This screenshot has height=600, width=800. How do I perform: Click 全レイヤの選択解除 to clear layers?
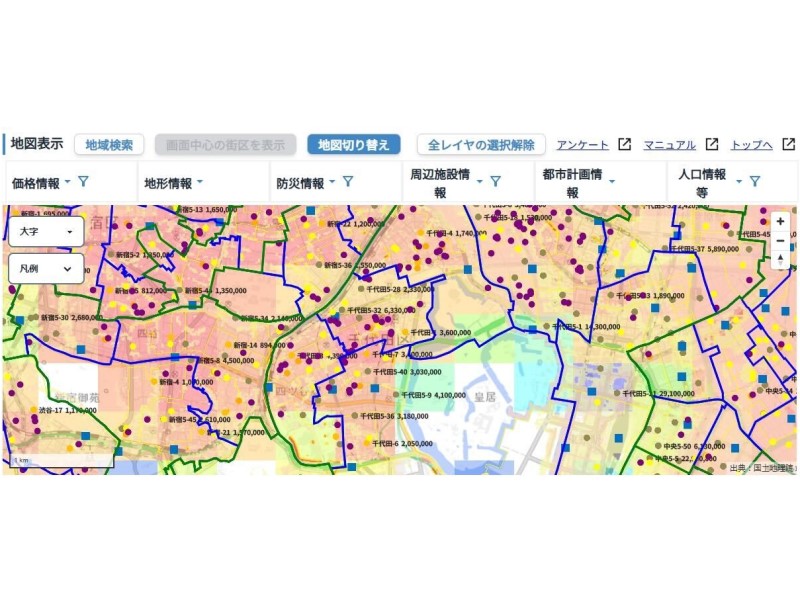pyautogui.click(x=481, y=145)
